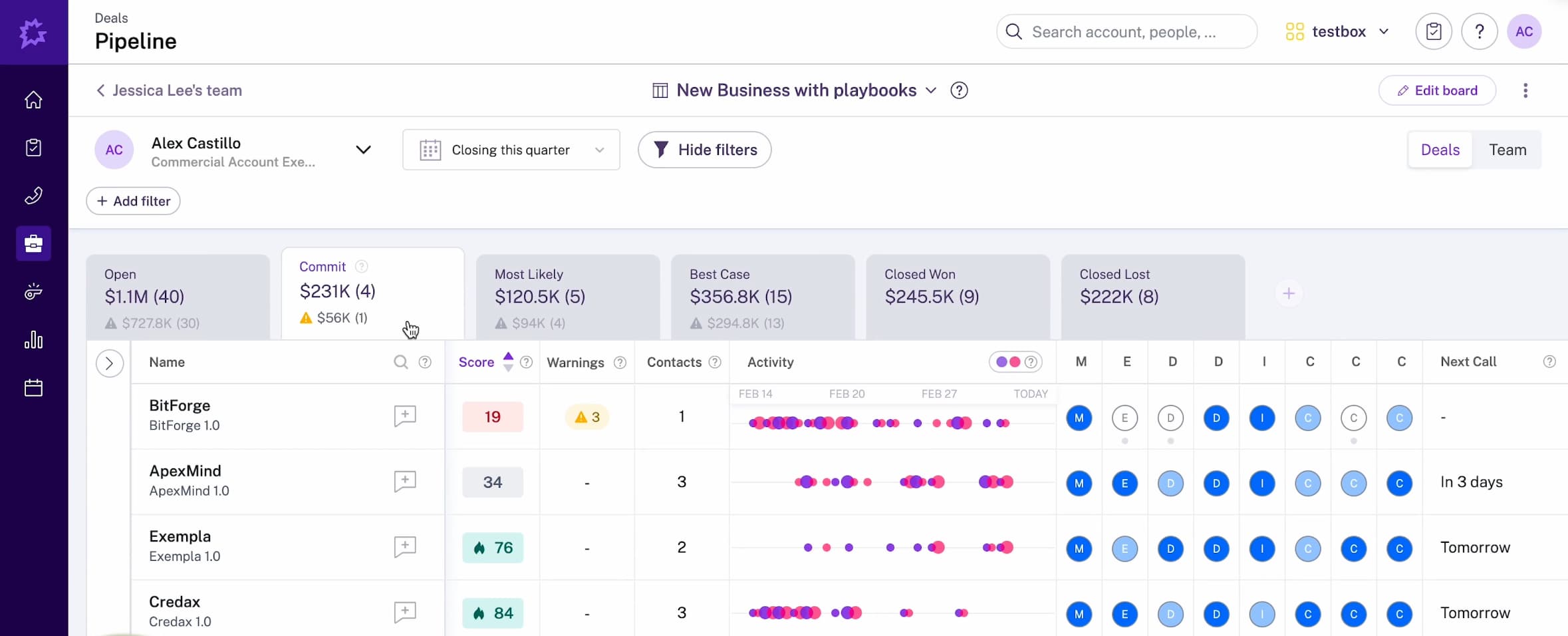
Task: Select the Open forecast tab
Action: tap(178, 297)
